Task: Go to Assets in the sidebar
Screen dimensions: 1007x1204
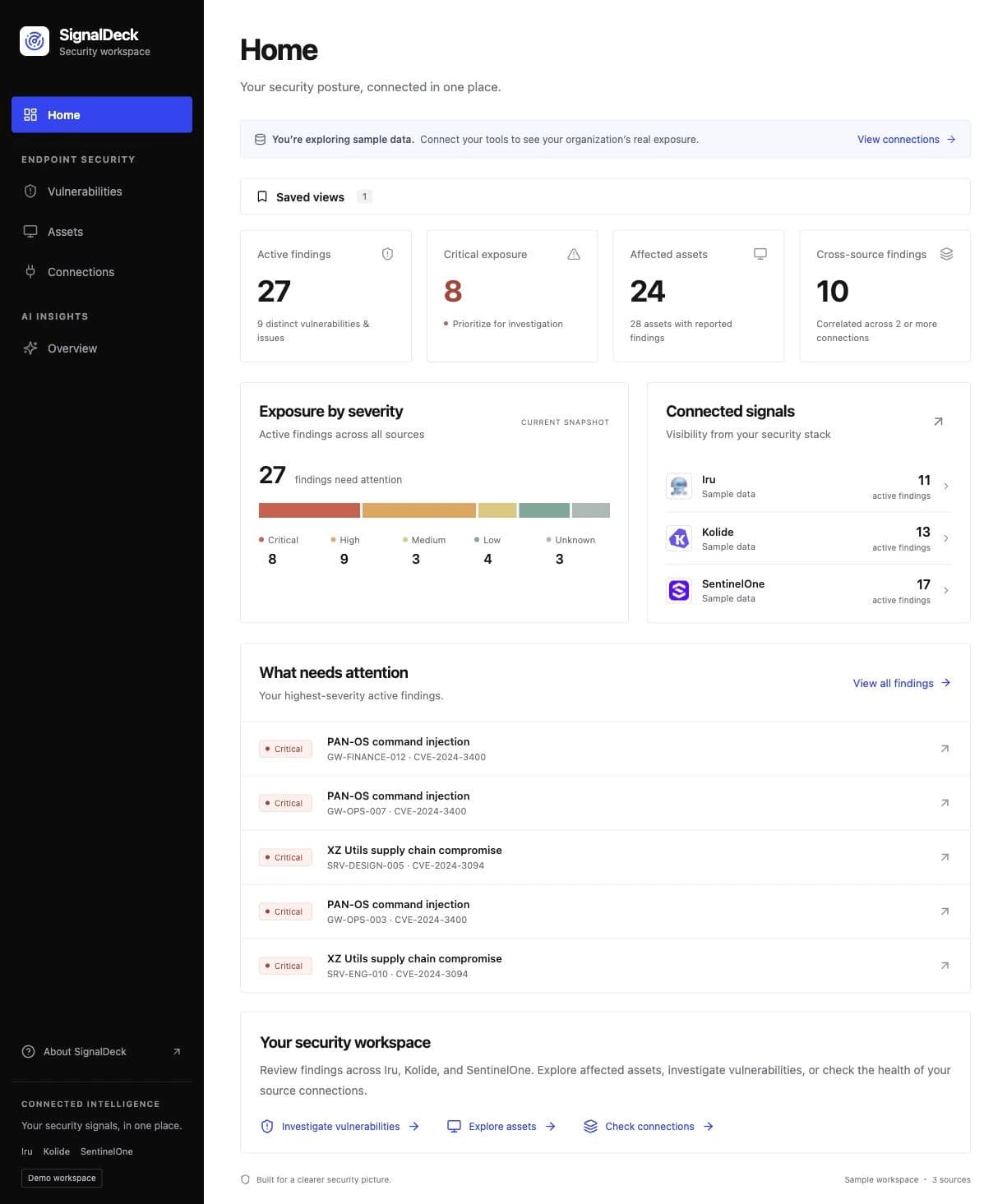Action: (x=102, y=232)
